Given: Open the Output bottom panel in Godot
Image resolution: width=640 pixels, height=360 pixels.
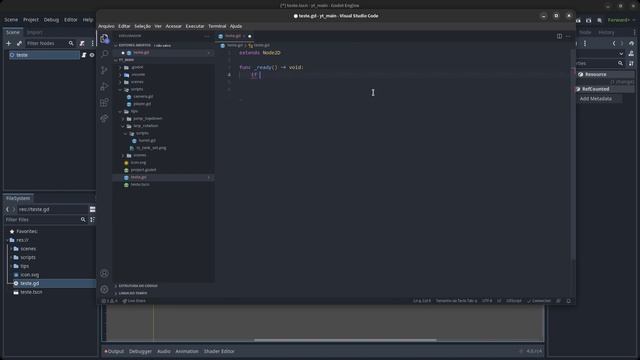Looking at the screenshot, I should tap(114, 351).
